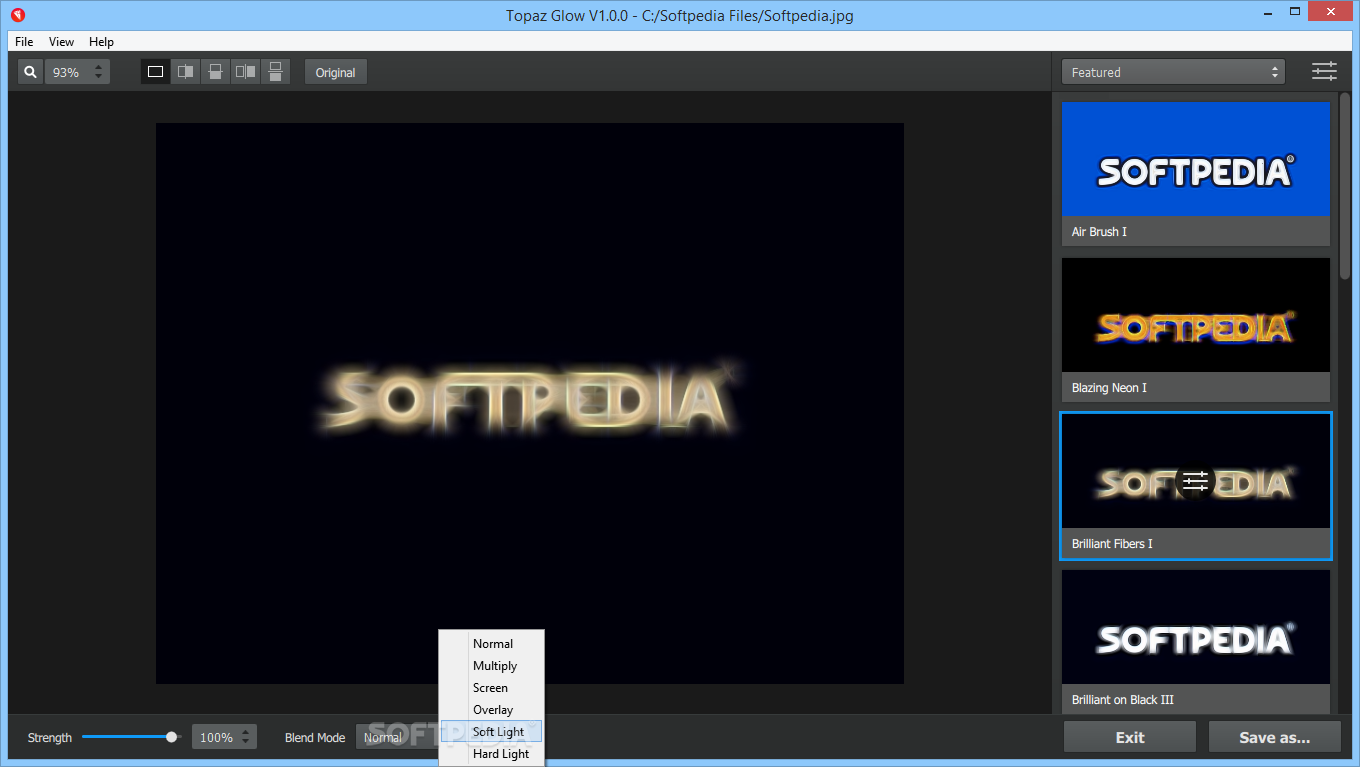The image size is (1360, 767).
Task: Choose Screen blend mode
Action: click(492, 688)
